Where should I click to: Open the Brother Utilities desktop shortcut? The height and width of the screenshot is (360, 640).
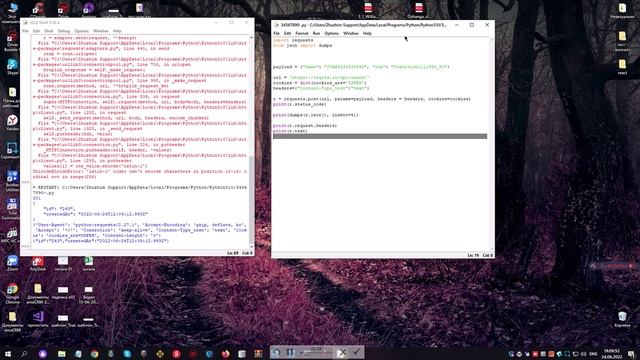[x=12, y=180]
